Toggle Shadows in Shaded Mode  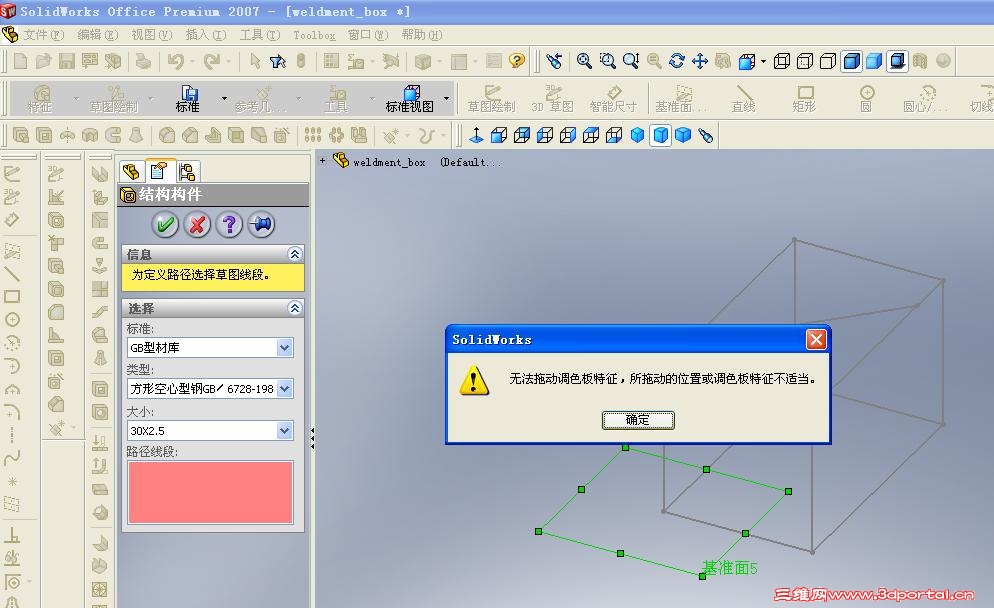tap(897, 61)
